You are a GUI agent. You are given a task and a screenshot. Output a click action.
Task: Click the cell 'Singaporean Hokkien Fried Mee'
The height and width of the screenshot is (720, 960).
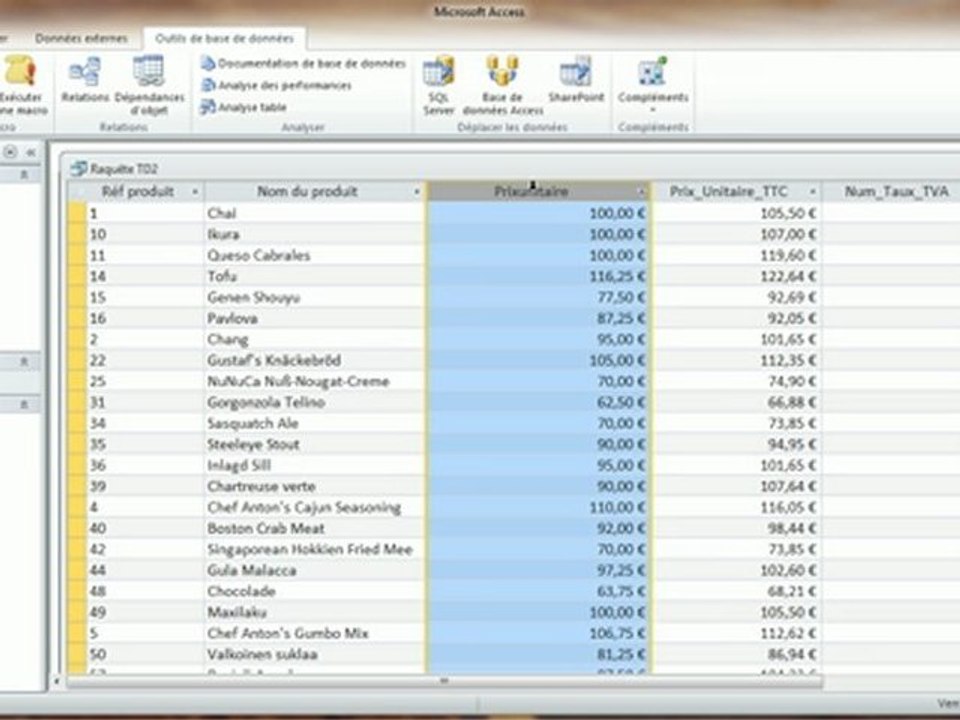(315, 549)
